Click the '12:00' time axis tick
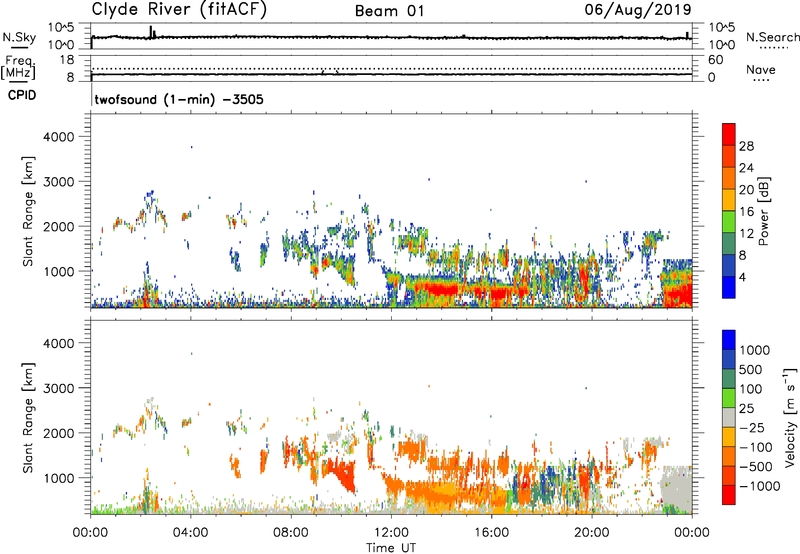The height and width of the screenshot is (554, 800). pos(391,533)
